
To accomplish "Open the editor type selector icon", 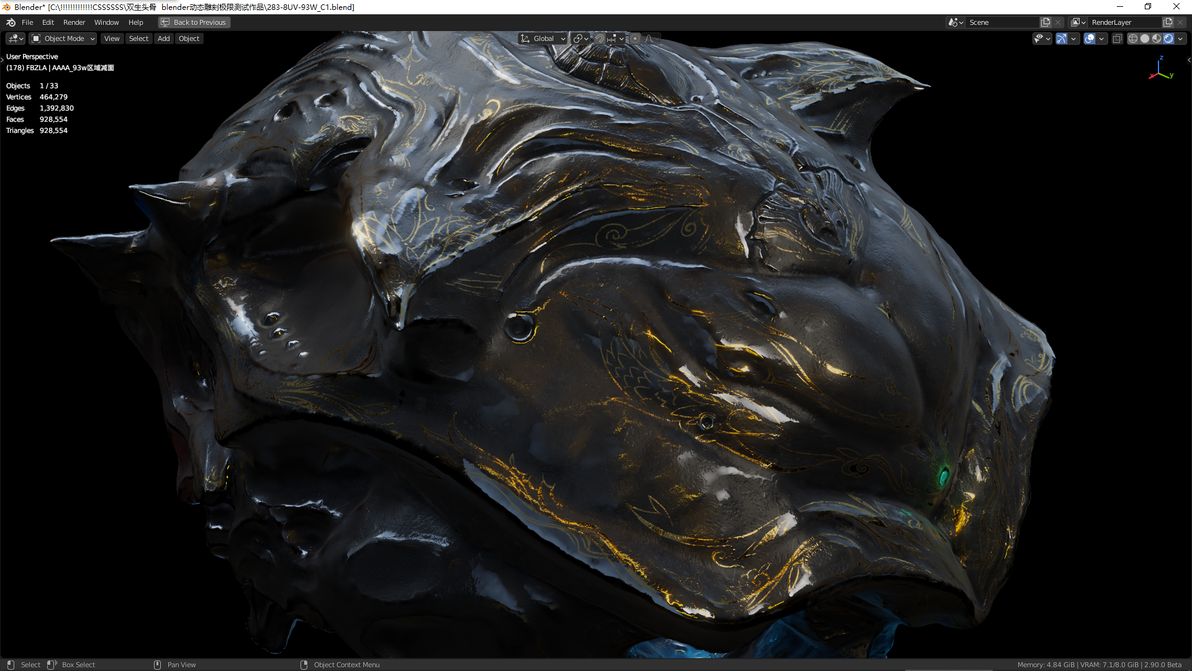I will [x=15, y=38].
